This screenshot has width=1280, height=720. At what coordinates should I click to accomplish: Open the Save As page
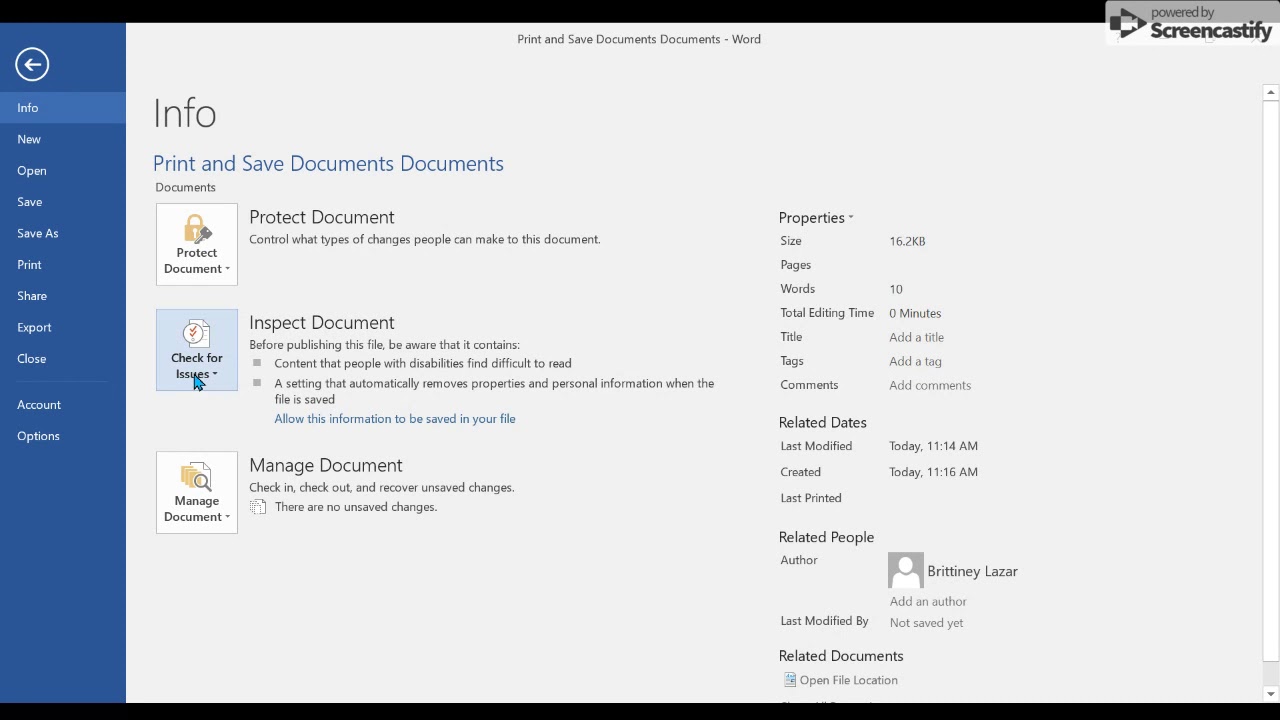click(x=63, y=233)
